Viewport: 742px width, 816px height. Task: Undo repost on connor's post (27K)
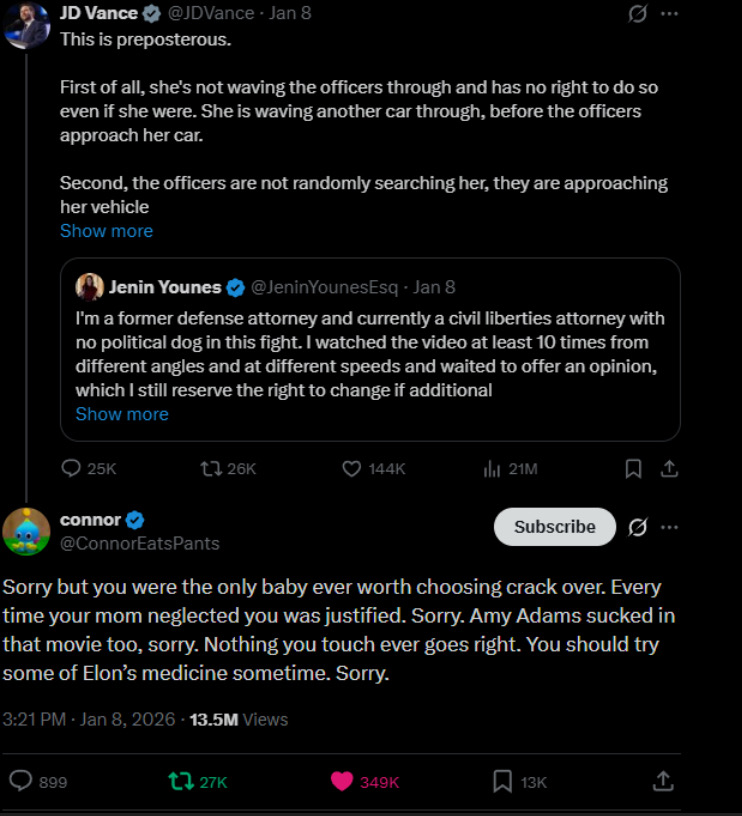[181, 781]
